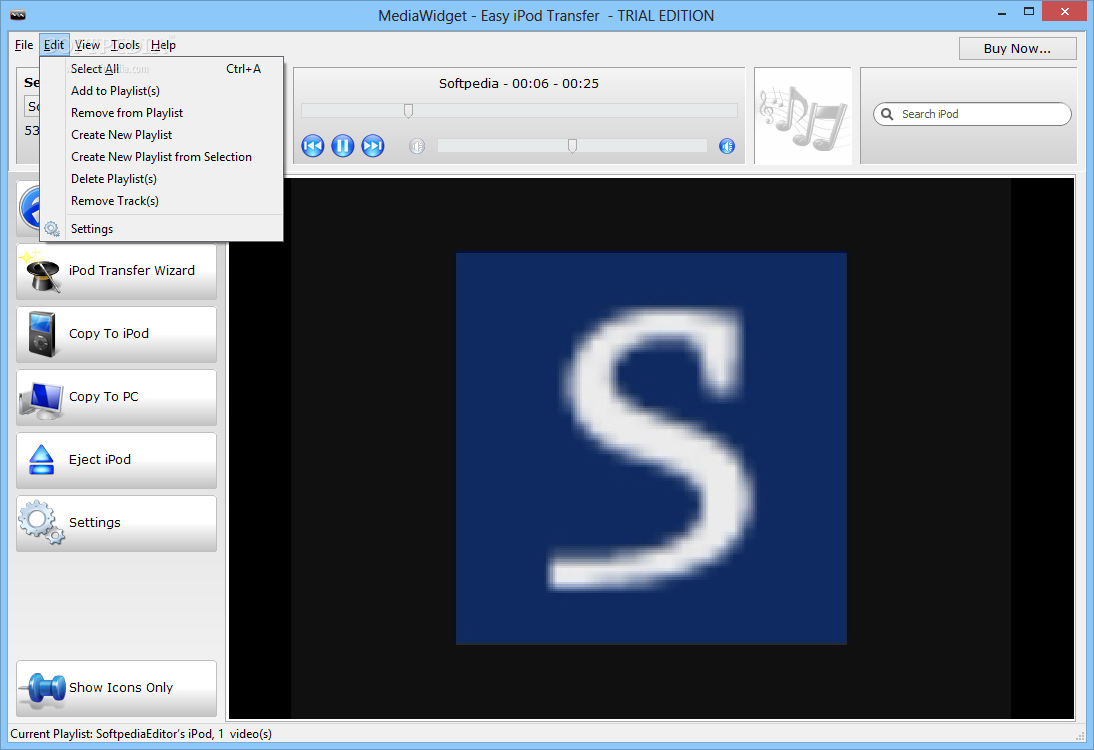Click the Copy To PC button
1094x750 pixels.
(x=117, y=397)
